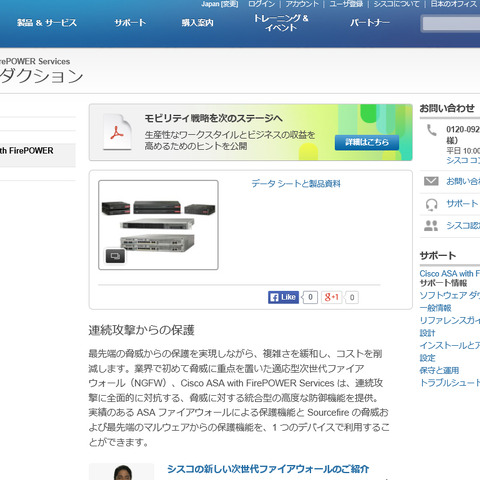Viewport: 480px width, 480px height.
Task: Click the 日本のオフィス link
Action: click(x=455, y=4)
